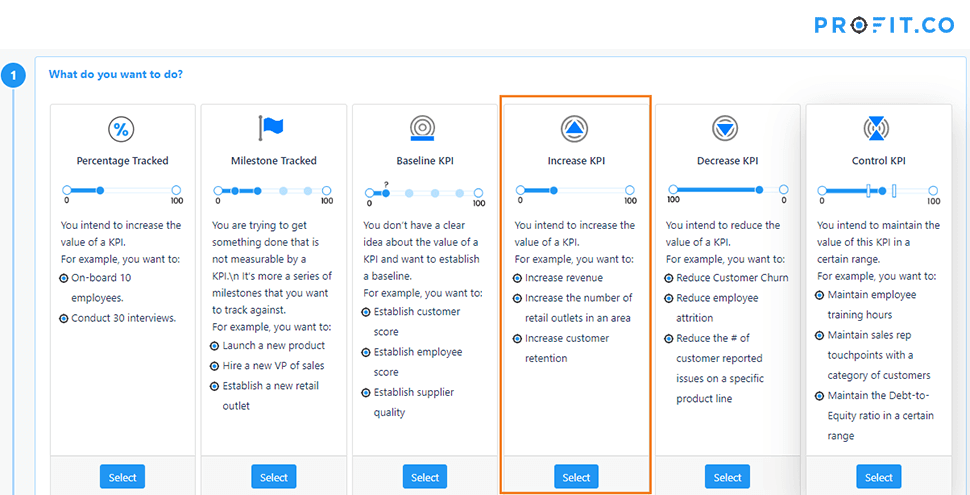This screenshot has height=495, width=970.
Task: Open the Profit.co logo
Action: coord(884,25)
